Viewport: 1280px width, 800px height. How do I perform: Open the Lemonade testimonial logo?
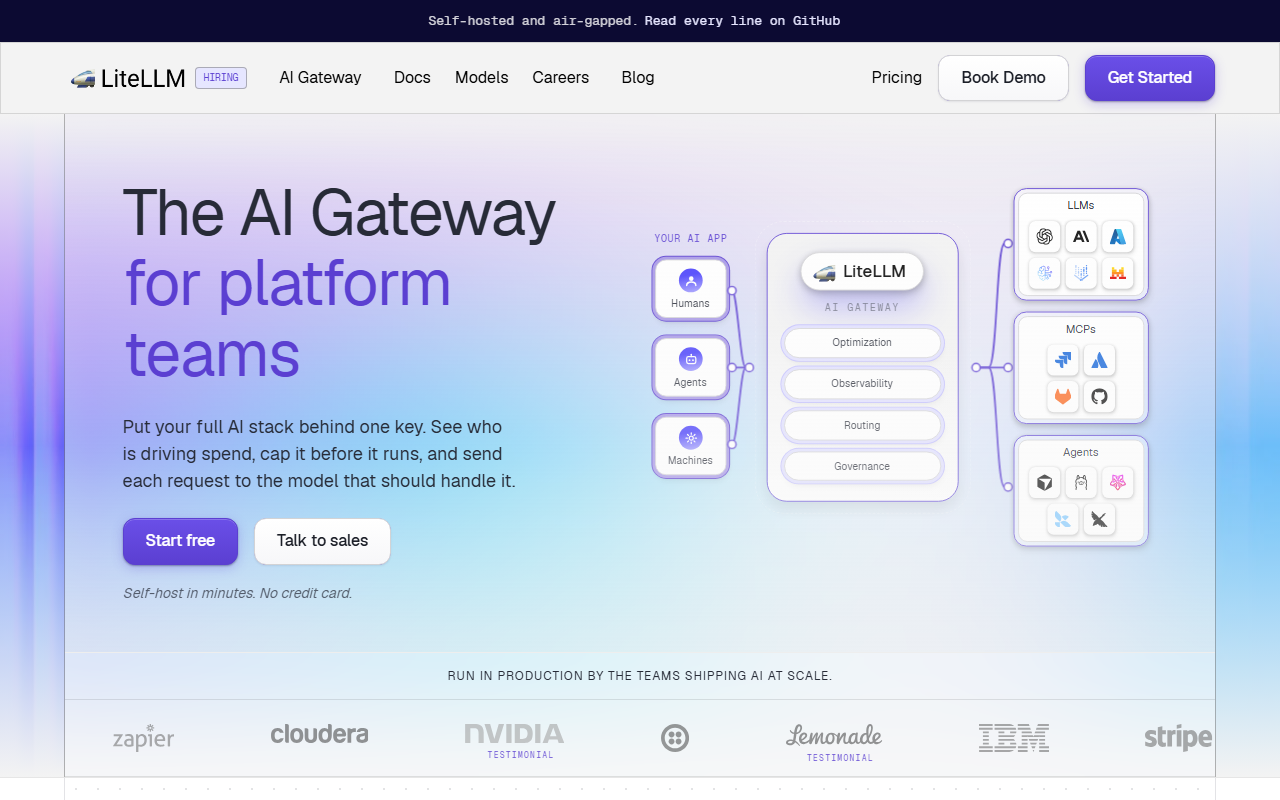click(x=834, y=737)
